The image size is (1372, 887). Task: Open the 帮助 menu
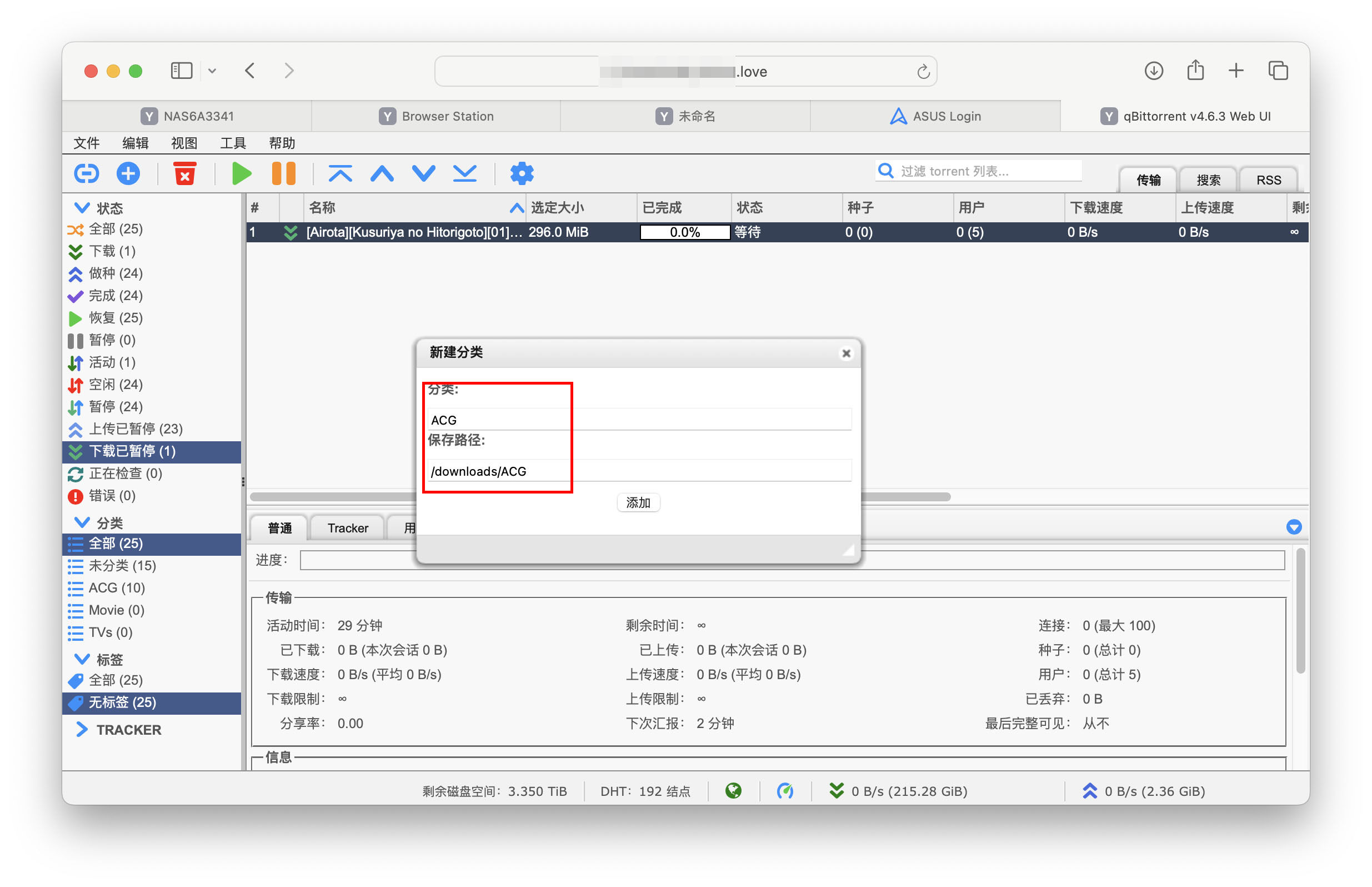pos(282,142)
